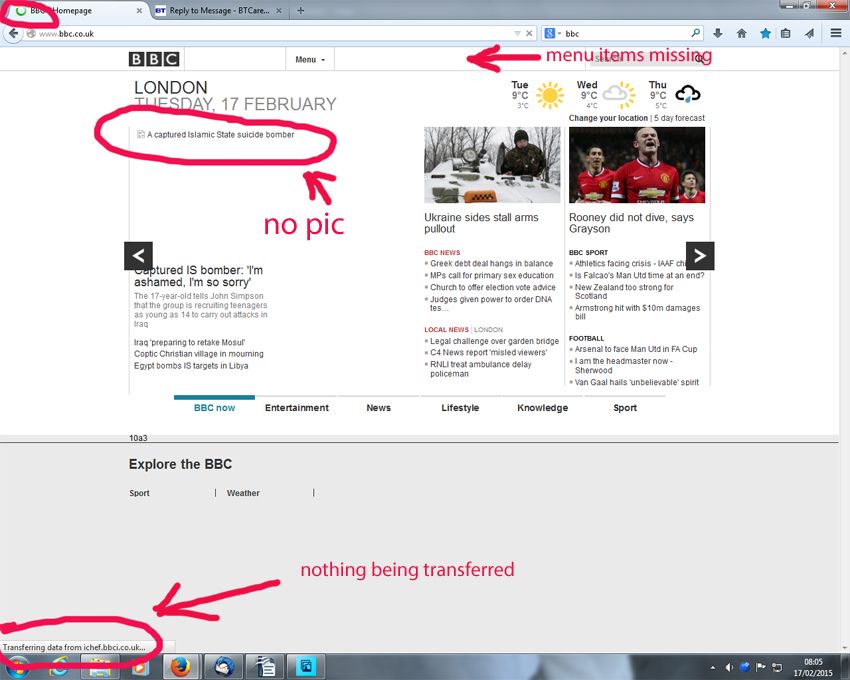Screen dimensions: 850x680
Task: Click the Change your location link
Action: coord(608,118)
